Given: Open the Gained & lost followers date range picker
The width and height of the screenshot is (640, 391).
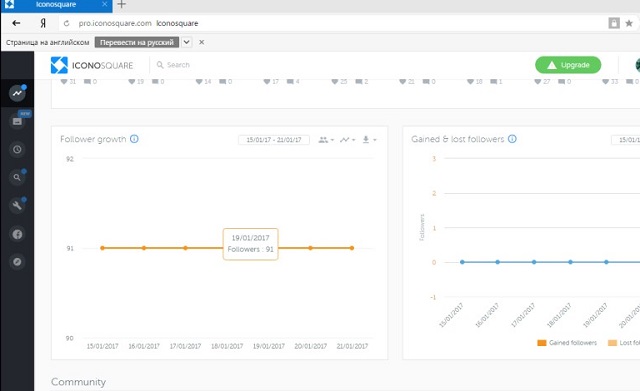Looking at the screenshot, I should click(x=626, y=140).
